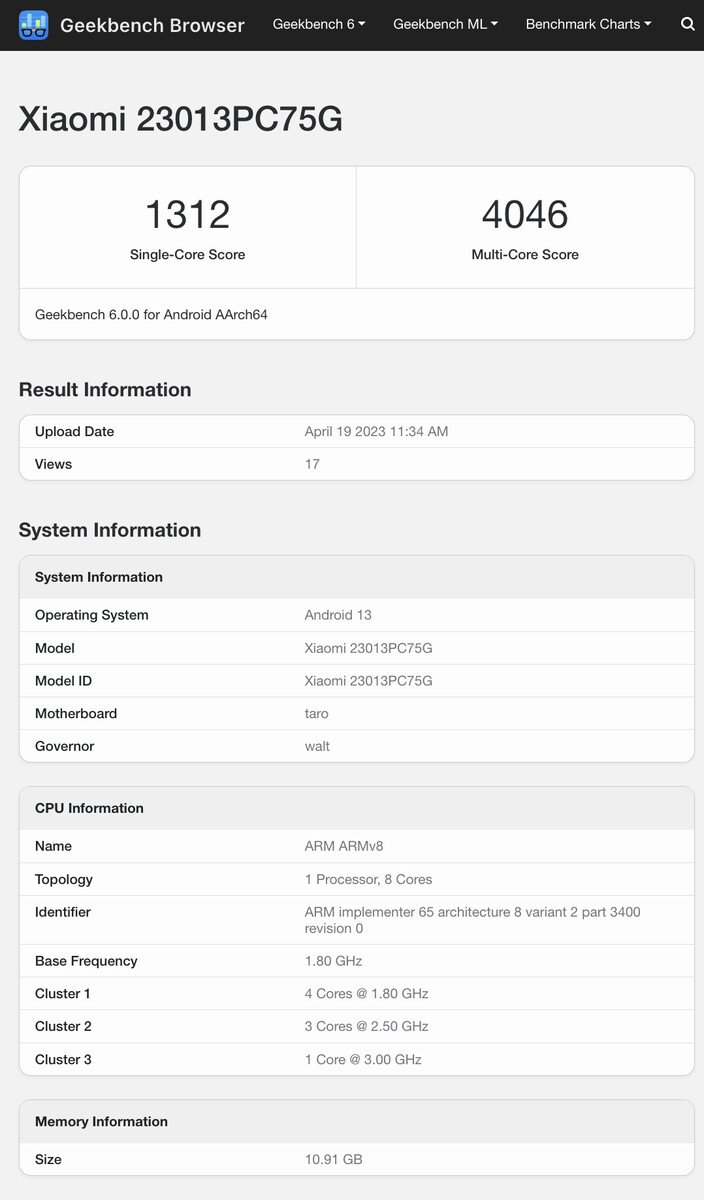Screen dimensions: 704x1200
Task: Expand the Geekbench 6 dropdown menu
Action: [x=319, y=24]
